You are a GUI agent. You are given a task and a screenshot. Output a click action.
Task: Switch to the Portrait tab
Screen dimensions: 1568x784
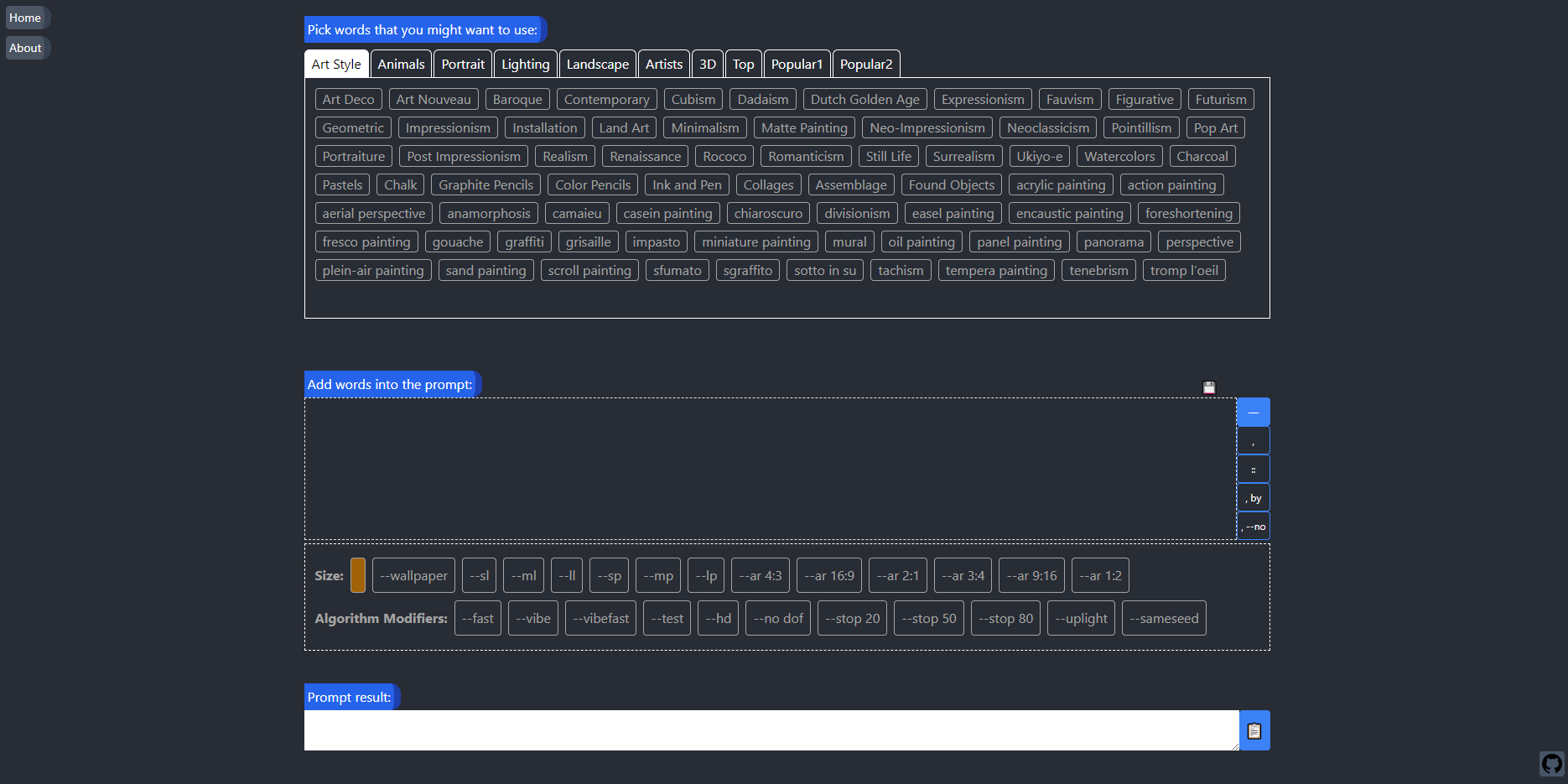(463, 64)
